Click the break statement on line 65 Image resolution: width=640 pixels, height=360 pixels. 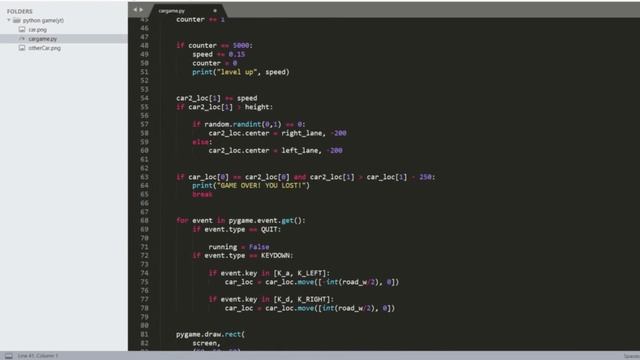[x=202, y=195]
